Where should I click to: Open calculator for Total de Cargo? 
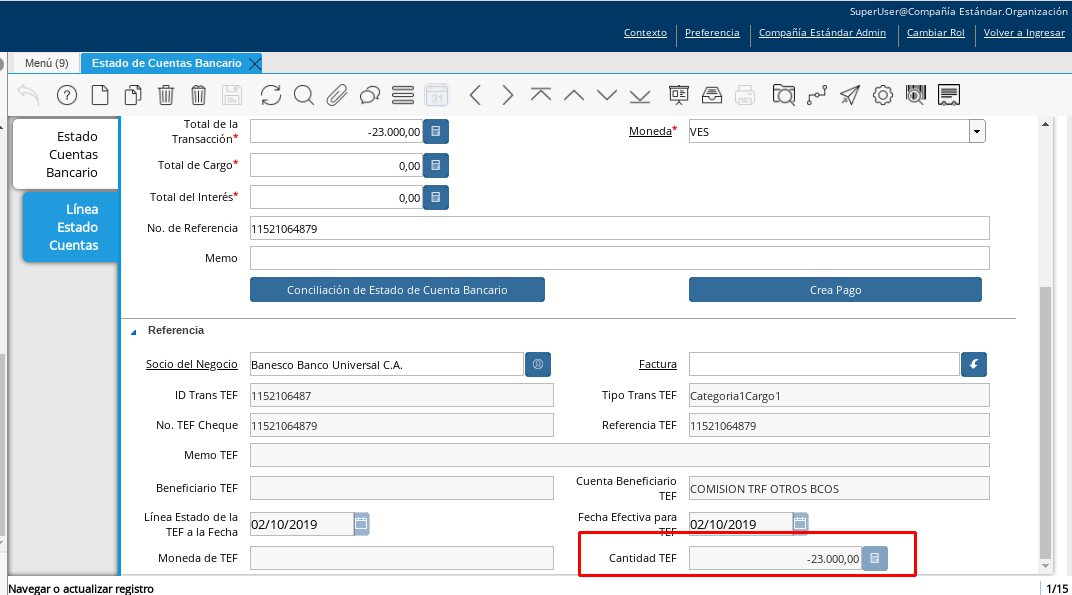click(436, 165)
